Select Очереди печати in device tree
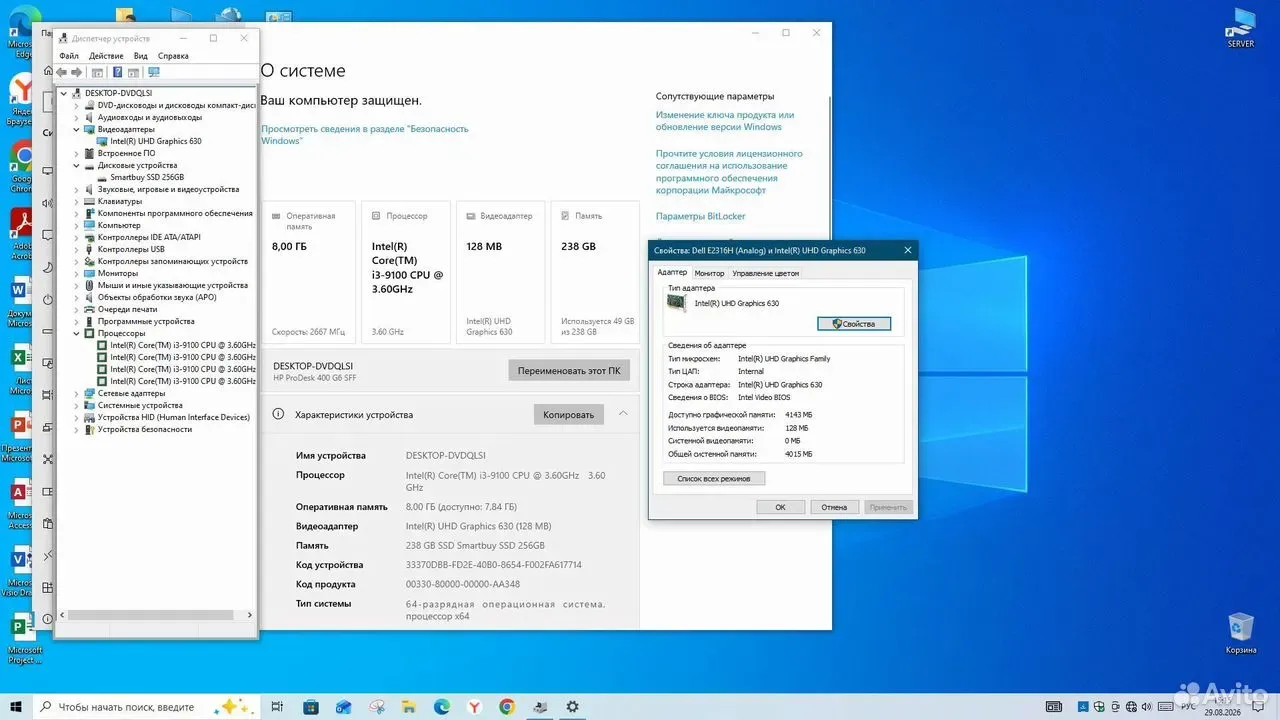The width and height of the screenshot is (1280, 720). click(x=127, y=309)
